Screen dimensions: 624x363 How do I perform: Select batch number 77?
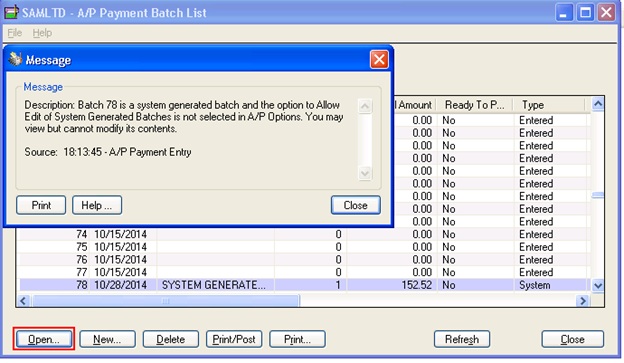click(81, 272)
